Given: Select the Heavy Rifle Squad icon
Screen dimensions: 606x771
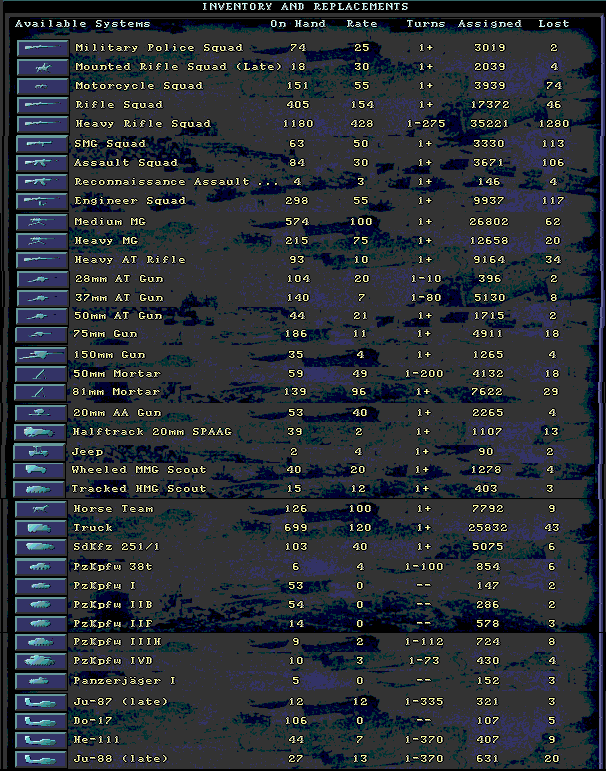Looking at the screenshot, I should (43, 123).
